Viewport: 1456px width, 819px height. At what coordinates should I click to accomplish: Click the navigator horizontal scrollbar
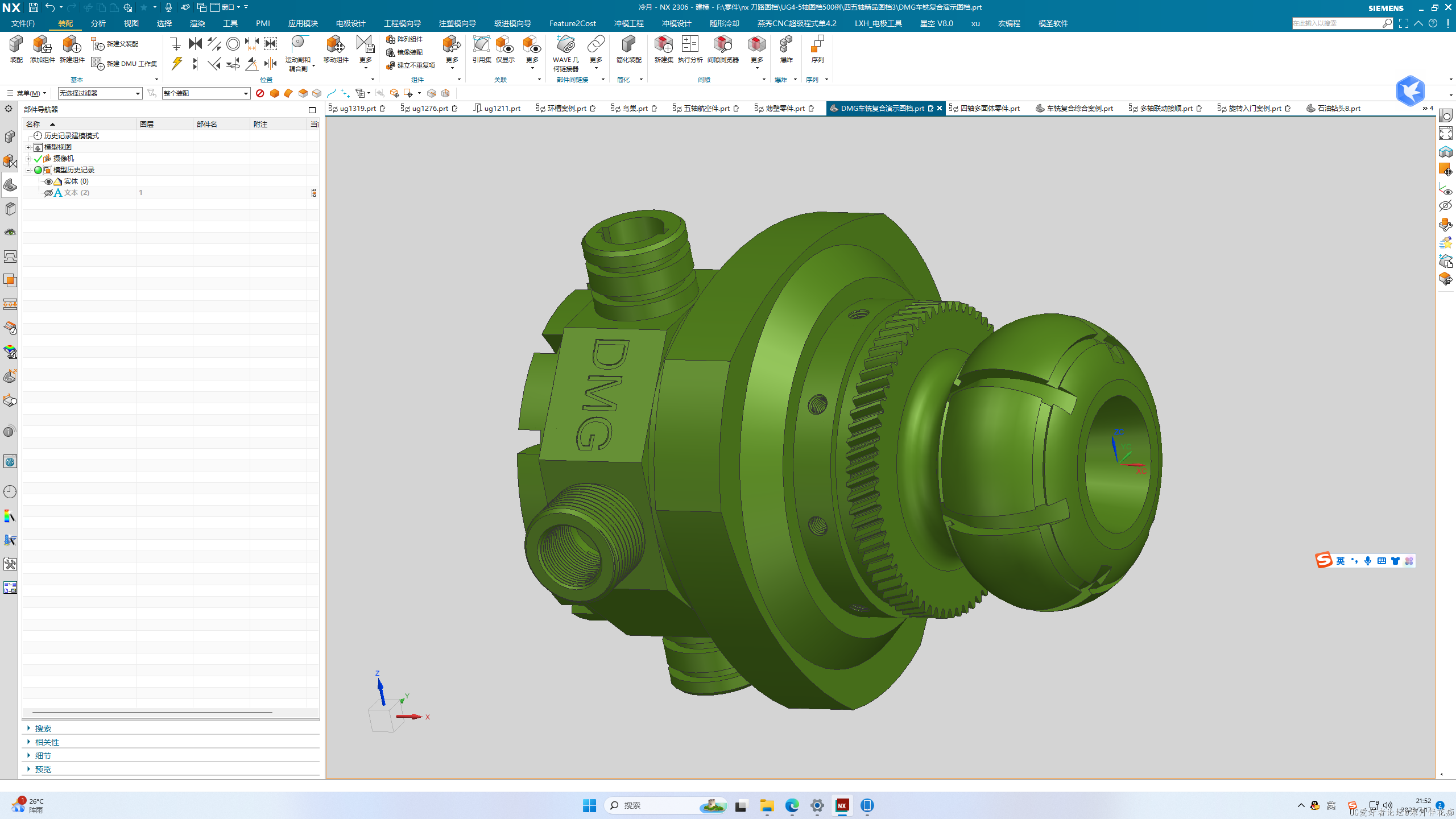pos(152,712)
